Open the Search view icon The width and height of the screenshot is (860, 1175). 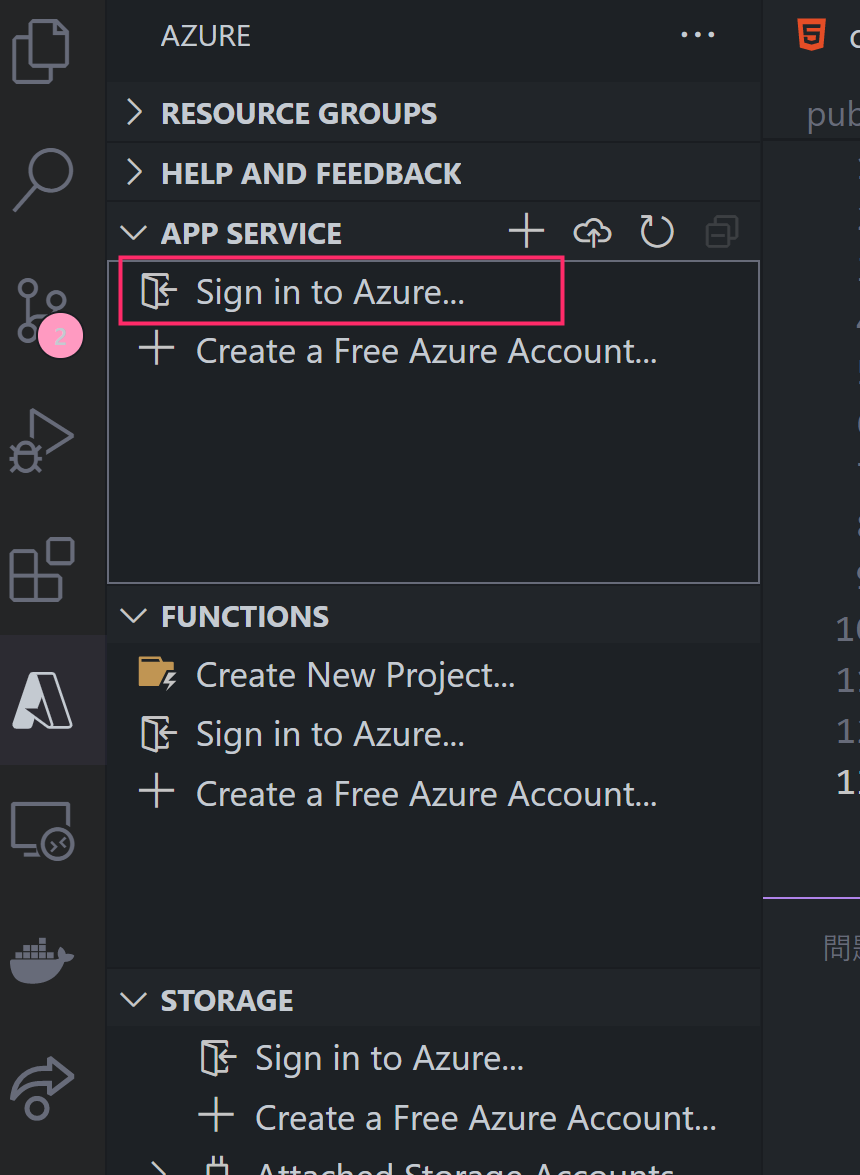point(43,180)
